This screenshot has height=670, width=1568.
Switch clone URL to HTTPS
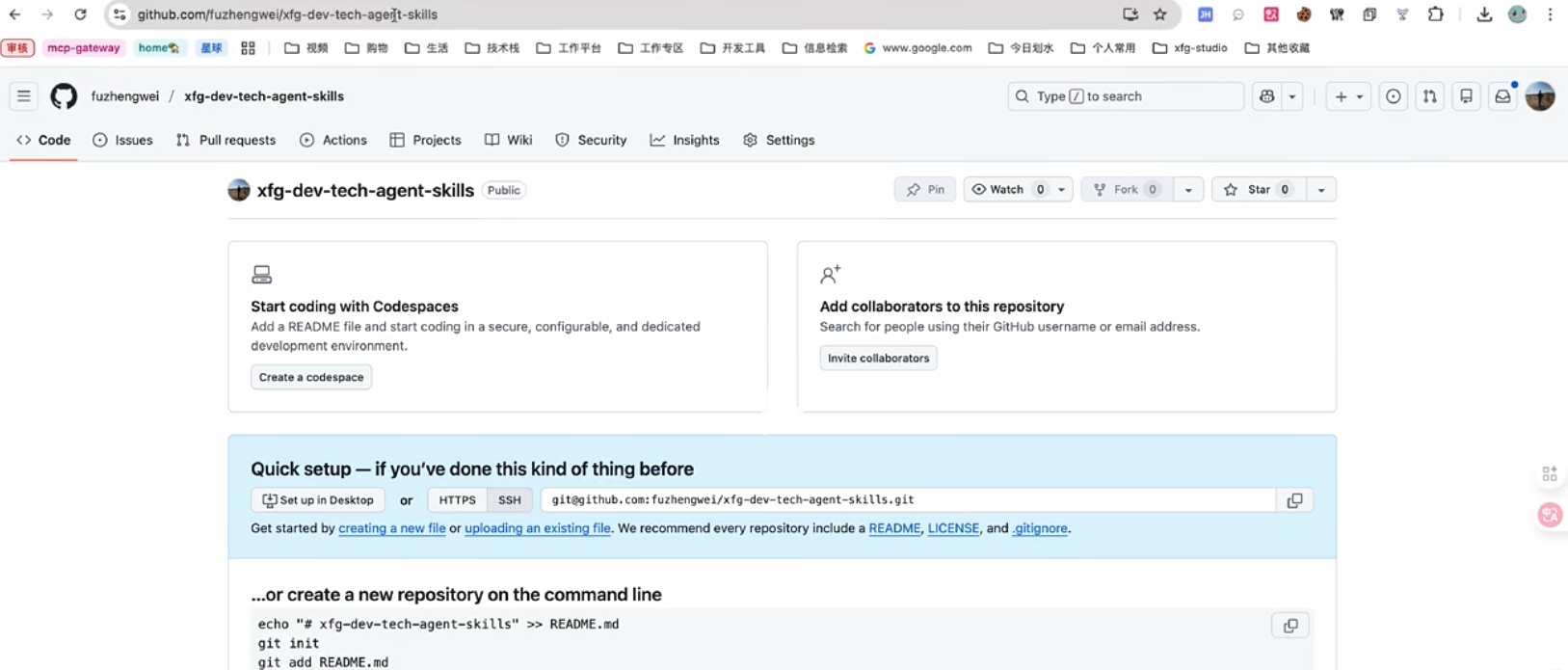coord(457,500)
